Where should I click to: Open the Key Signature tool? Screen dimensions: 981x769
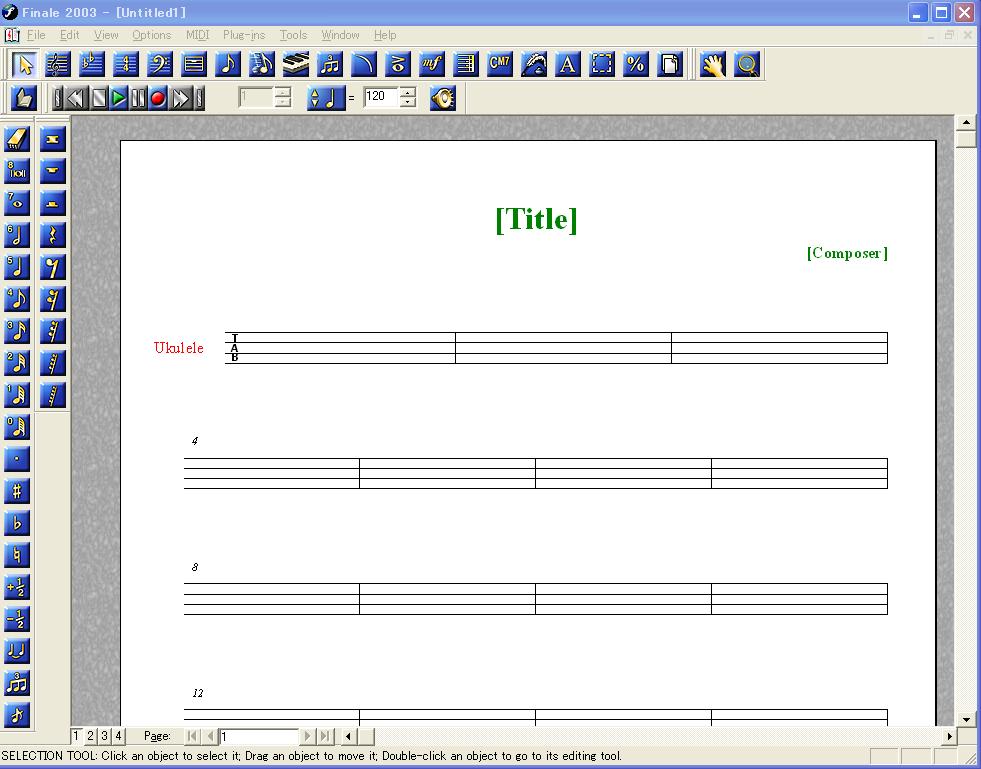[x=92, y=64]
